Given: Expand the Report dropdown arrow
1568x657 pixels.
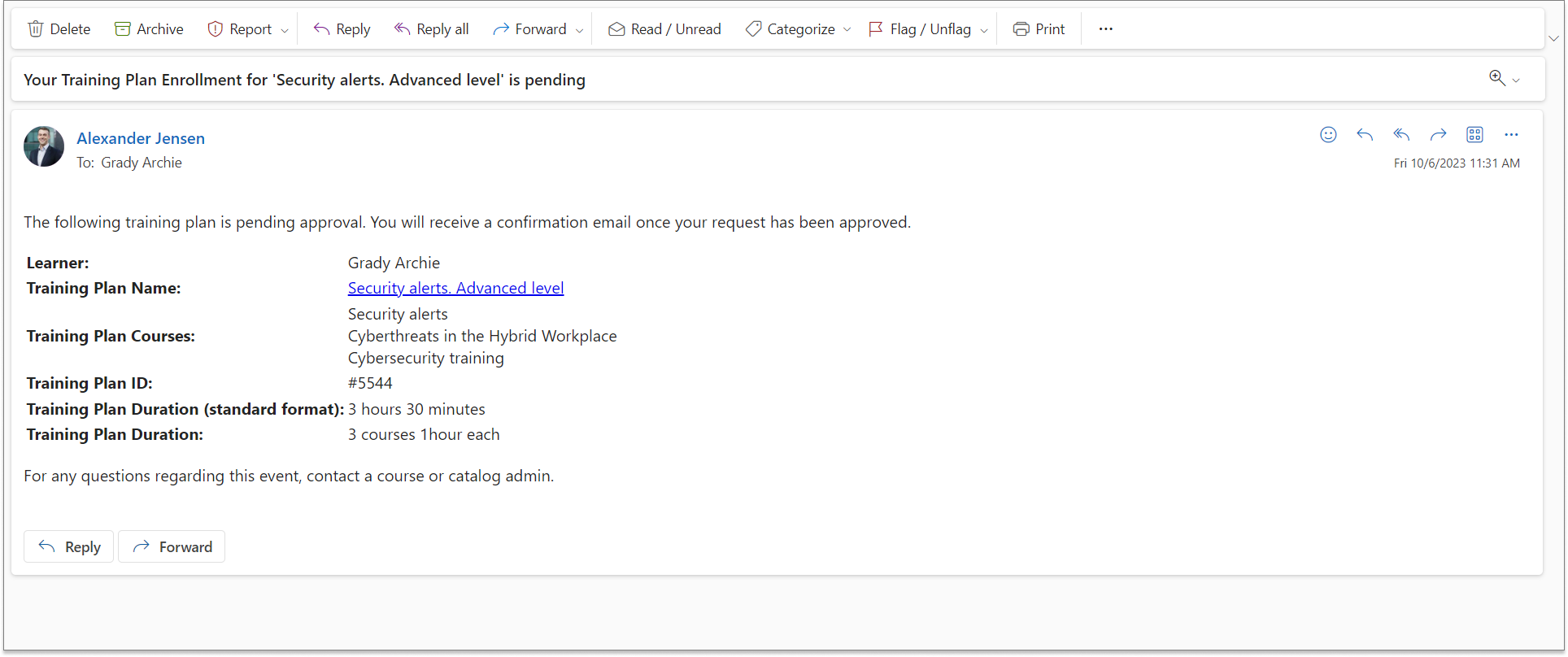Looking at the screenshot, I should pyautogui.click(x=285, y=30).
